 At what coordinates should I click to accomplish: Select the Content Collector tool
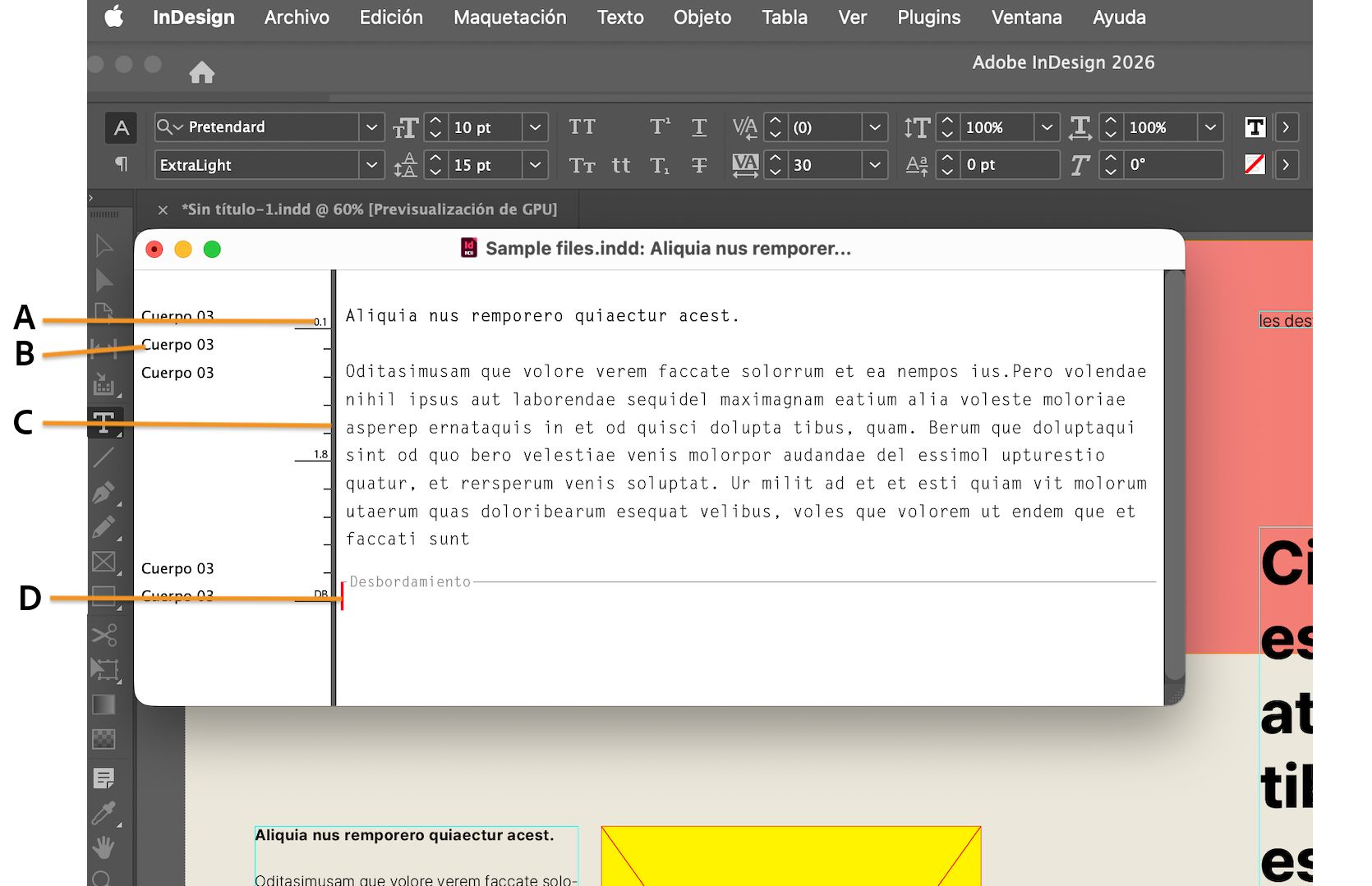click(104, 383)
